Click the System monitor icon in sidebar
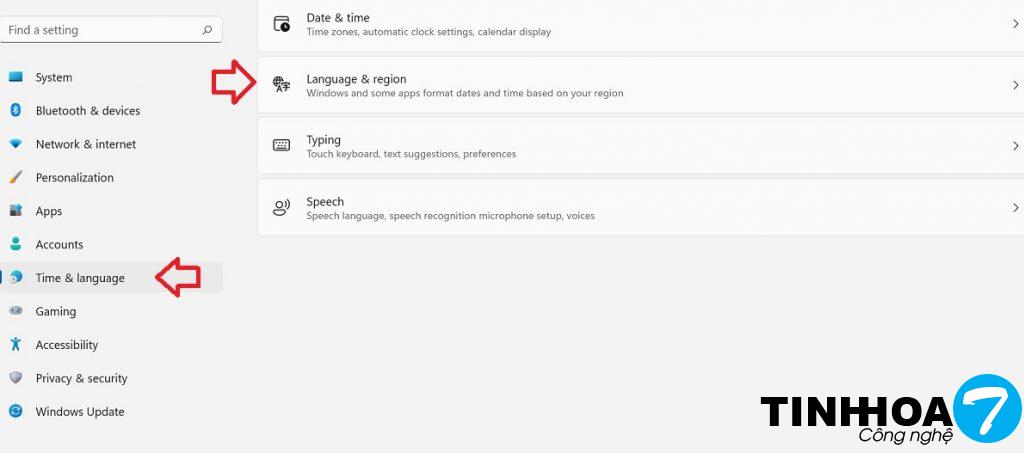The height and width of the screenshot is (453, 1024). (x=15, y=77)
